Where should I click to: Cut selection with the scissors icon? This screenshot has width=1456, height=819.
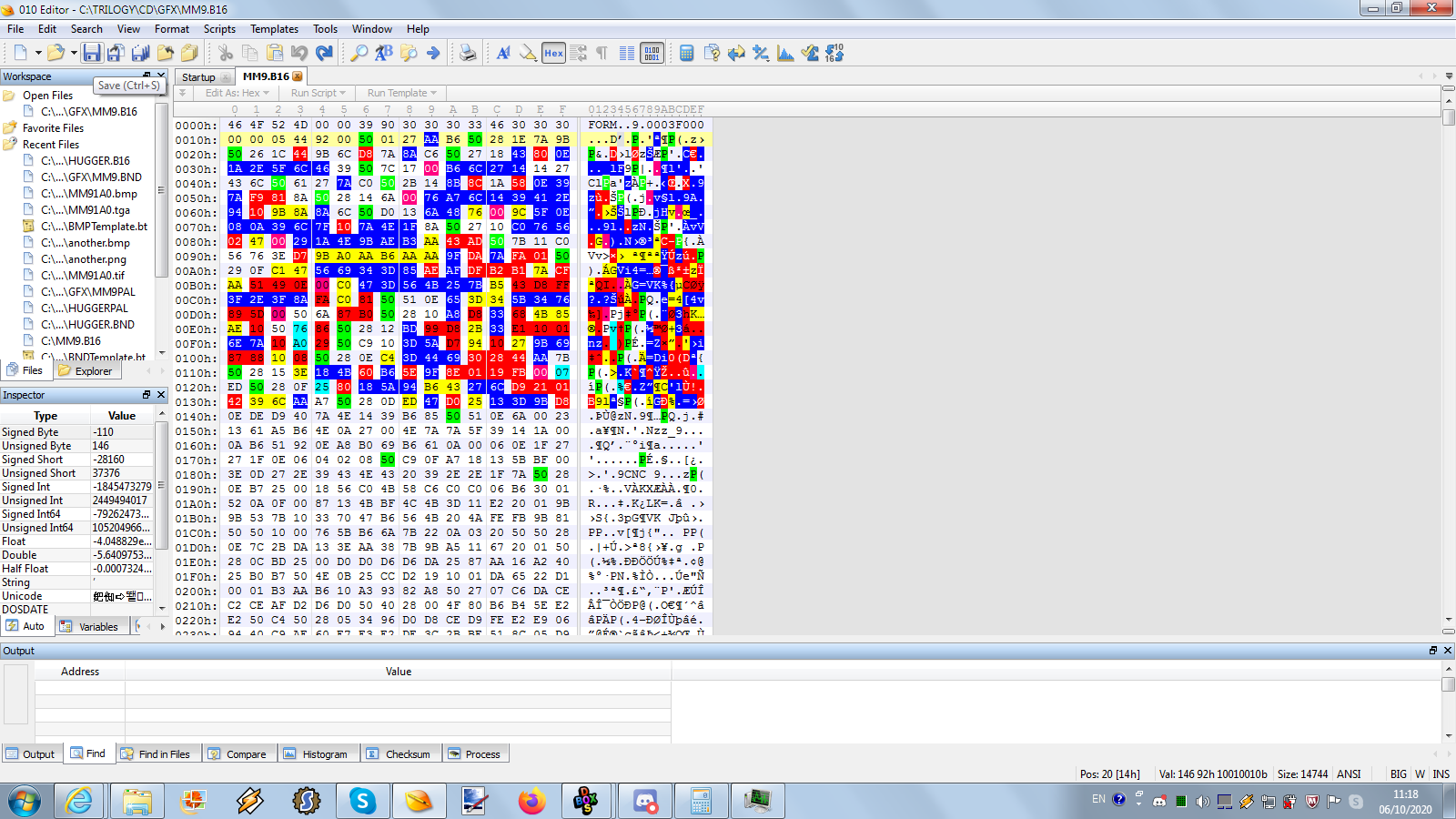click(226, 53)
